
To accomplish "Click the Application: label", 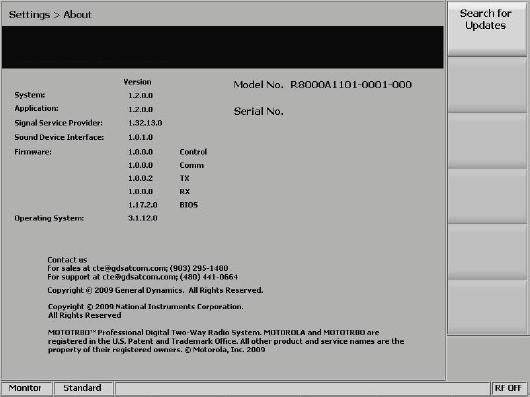I will [x=36, y=108].
